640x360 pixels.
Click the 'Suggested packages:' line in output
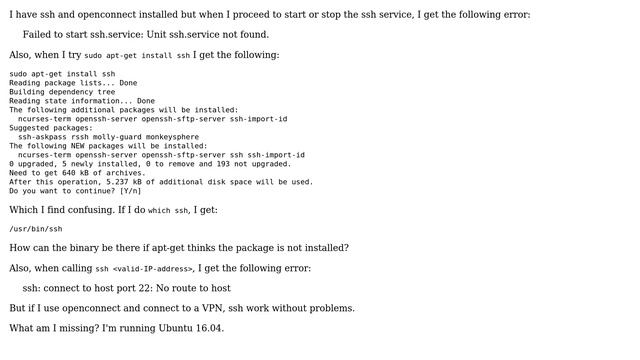click(x=51, y=128)
